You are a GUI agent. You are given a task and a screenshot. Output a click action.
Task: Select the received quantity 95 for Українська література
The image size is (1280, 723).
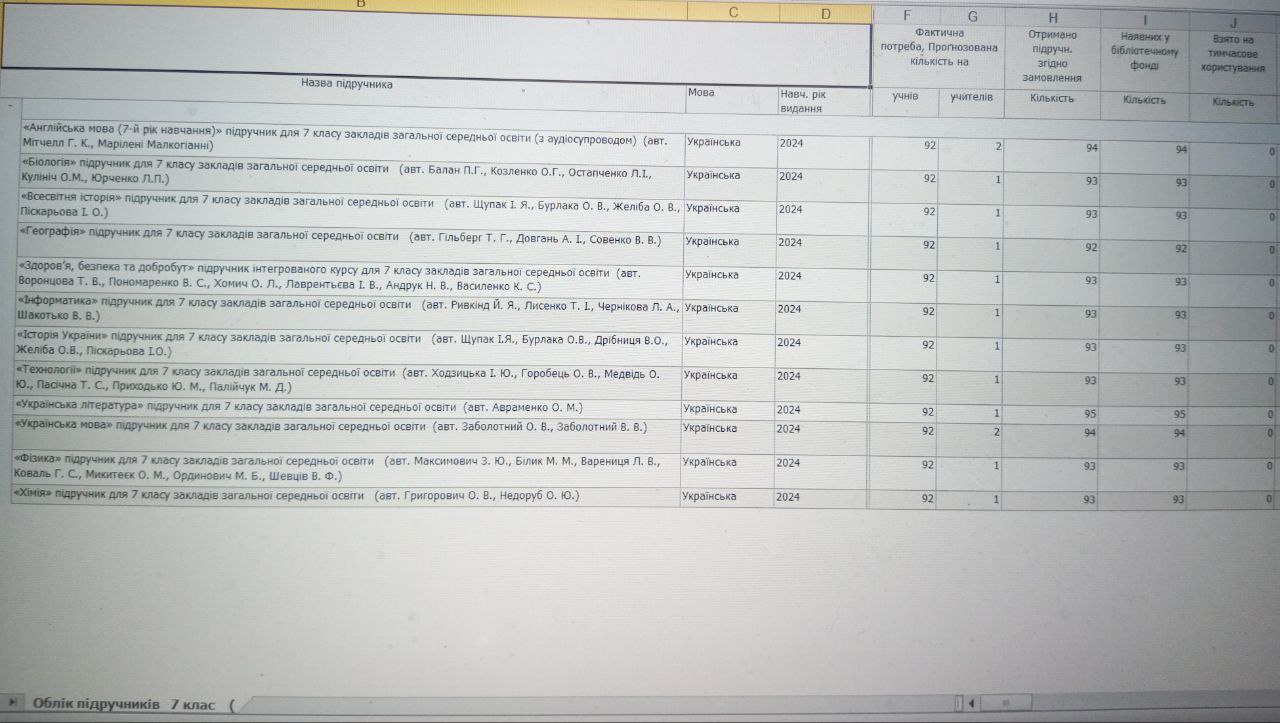(1052, 413)
